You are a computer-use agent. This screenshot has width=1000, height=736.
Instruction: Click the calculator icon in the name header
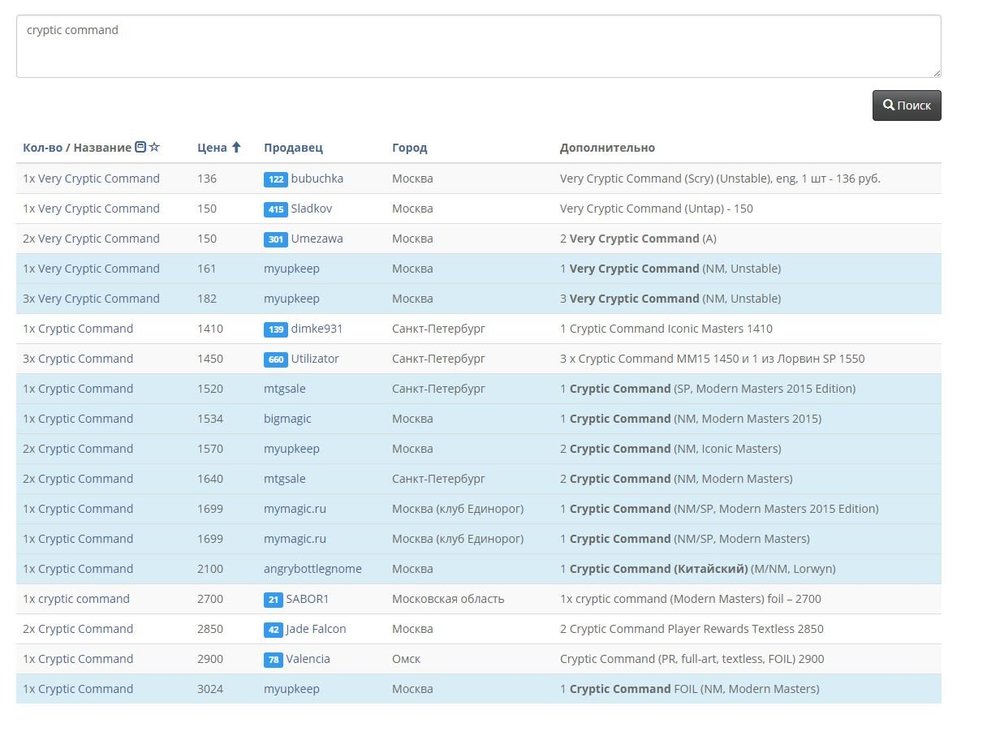(140, 148)
